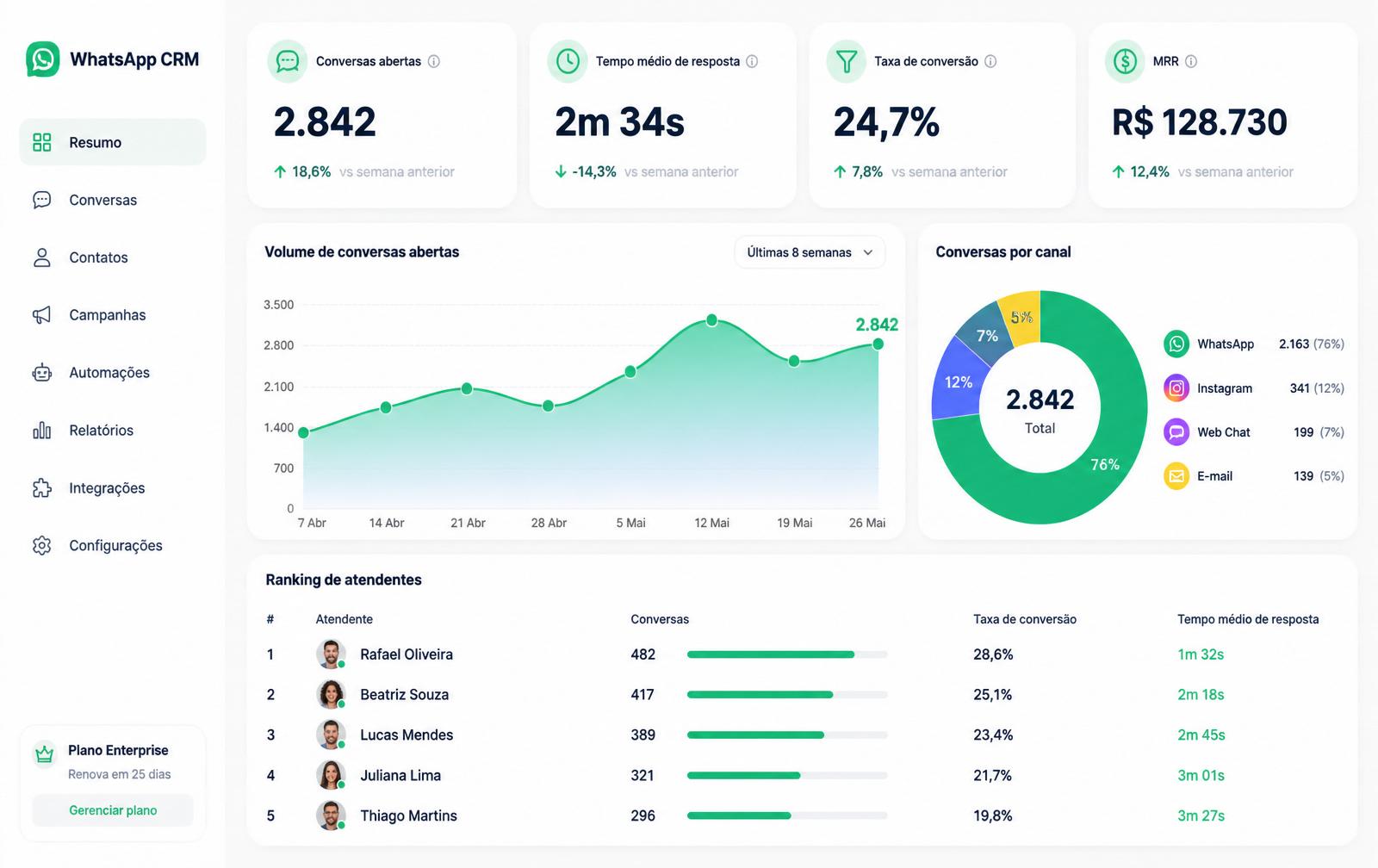Click the Web Chat icon in channel legend
This screenshot has height=868, width=1378.
(1176, 432)
